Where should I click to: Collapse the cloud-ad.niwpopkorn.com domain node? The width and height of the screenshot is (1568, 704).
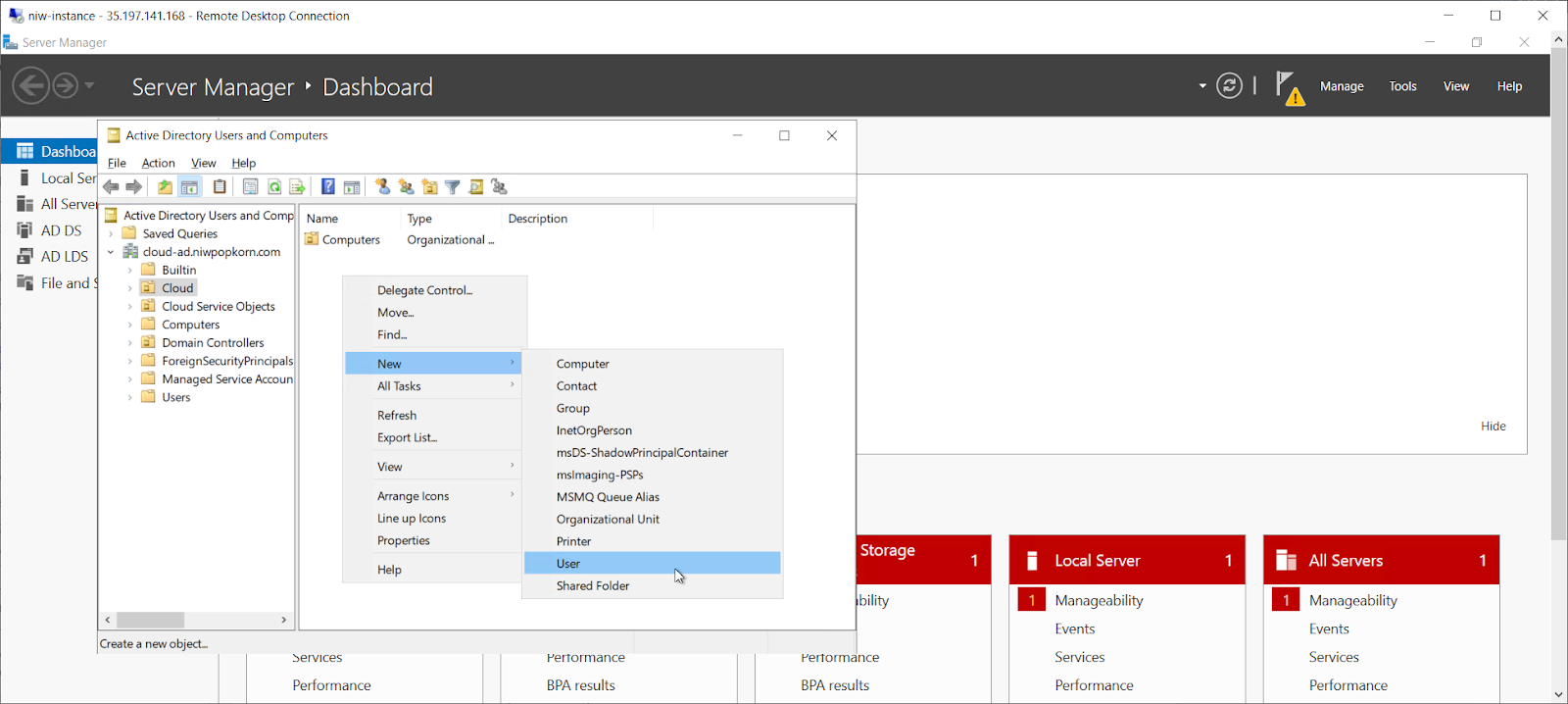[x=111, y=252]
